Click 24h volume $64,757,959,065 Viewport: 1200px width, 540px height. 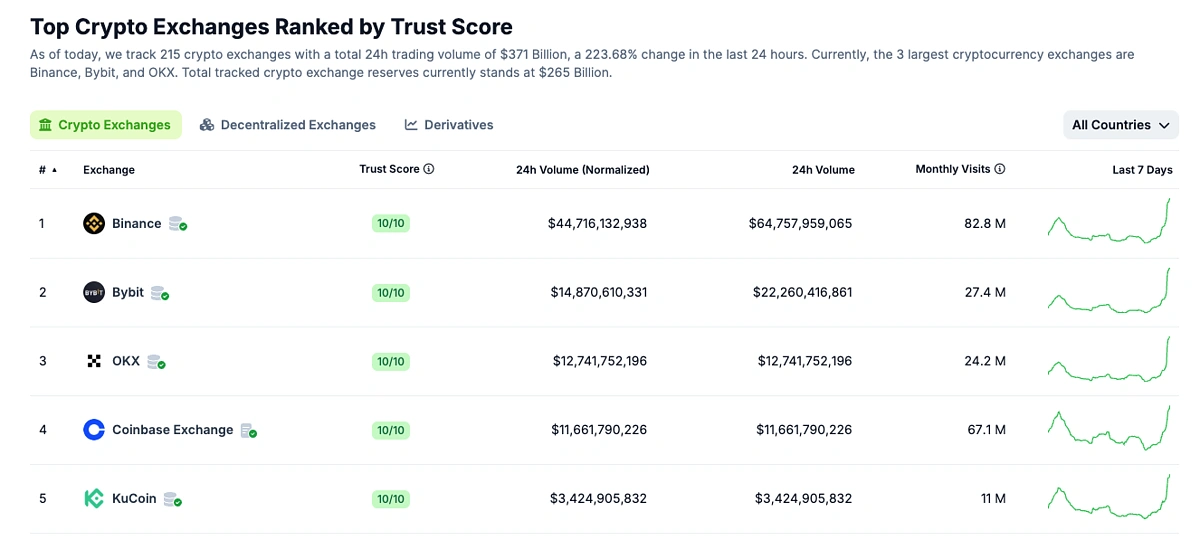tap(800, 223)
